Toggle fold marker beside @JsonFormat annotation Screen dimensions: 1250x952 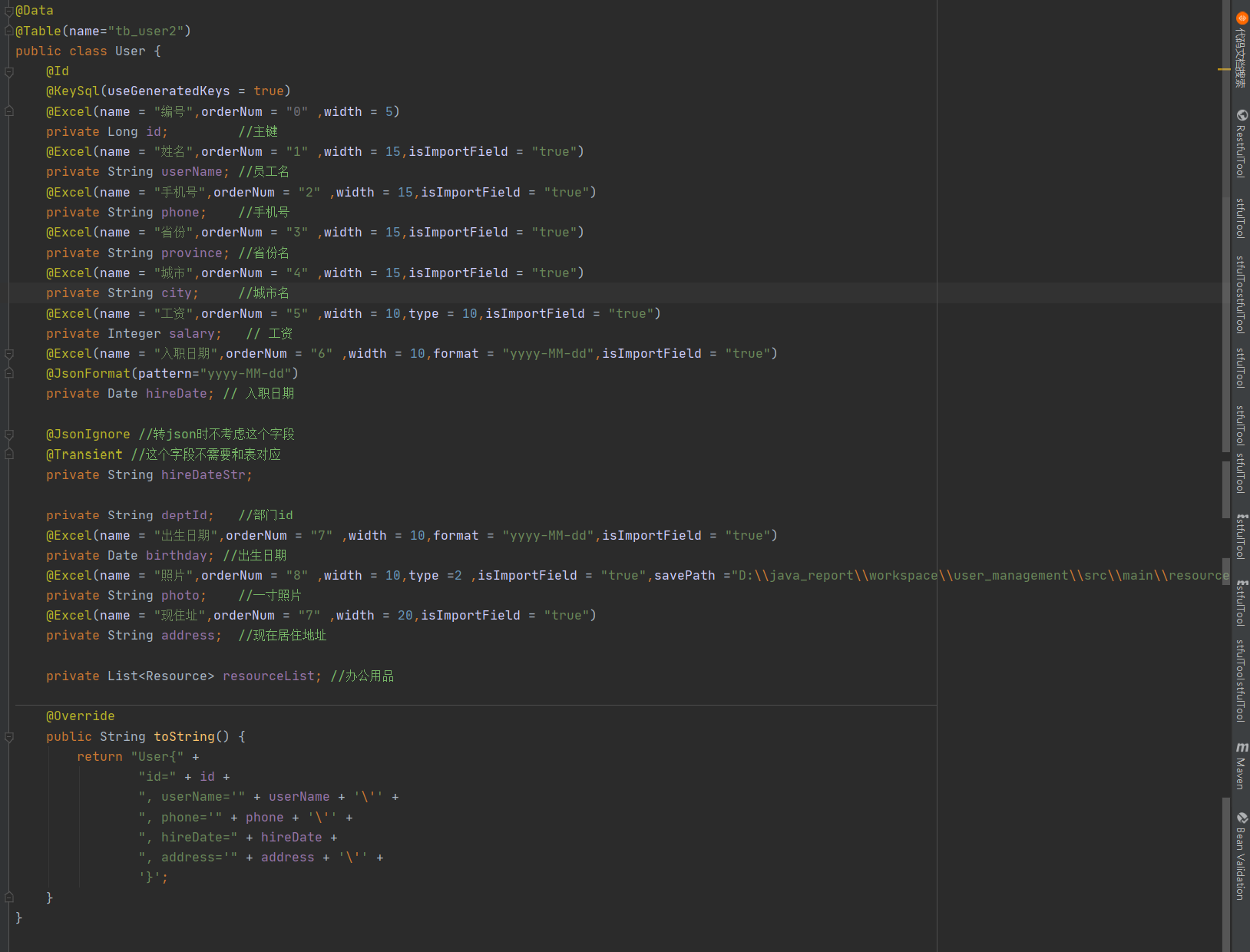[x=9, y=374]
